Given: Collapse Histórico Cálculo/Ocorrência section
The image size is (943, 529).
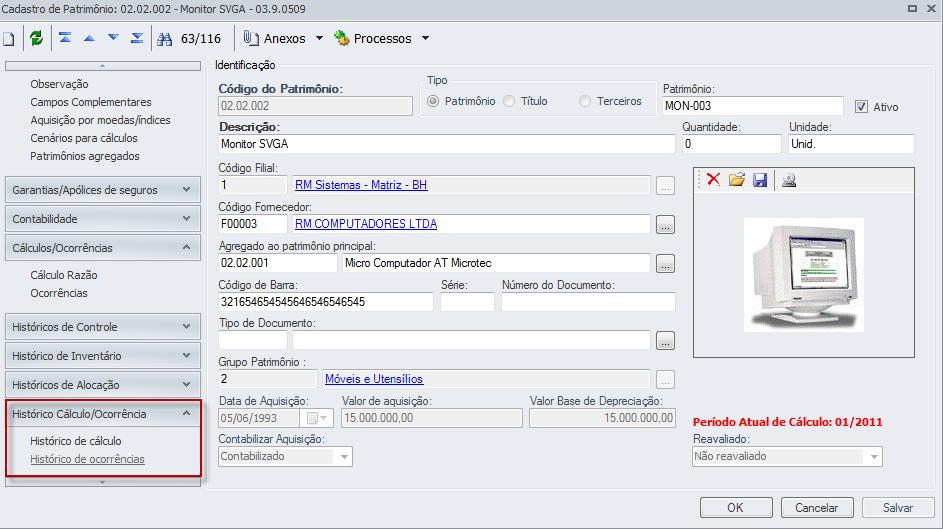Looking at the screenshot, I should (103, 414).
